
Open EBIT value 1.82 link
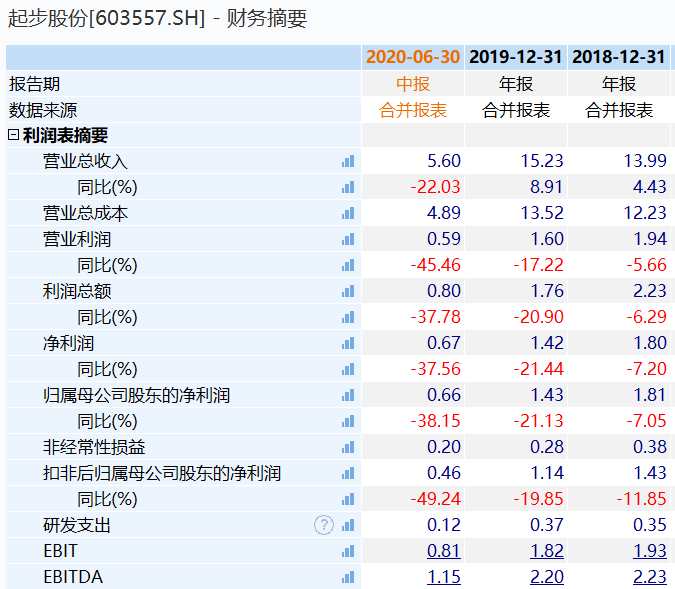coord(547,551)
